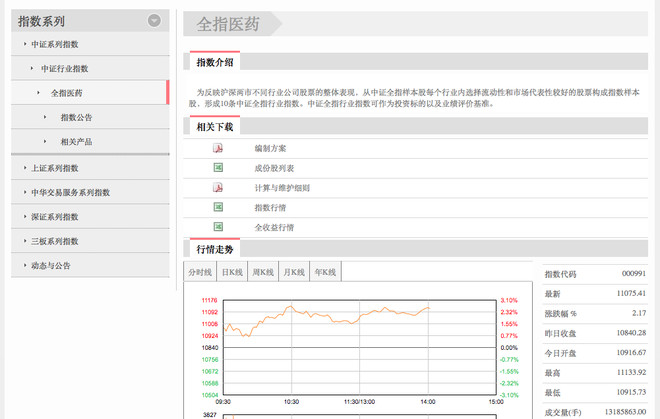Click the 昨日收盘 value 10840.28
The image size is (660, 419).
[x=631, y=333]
